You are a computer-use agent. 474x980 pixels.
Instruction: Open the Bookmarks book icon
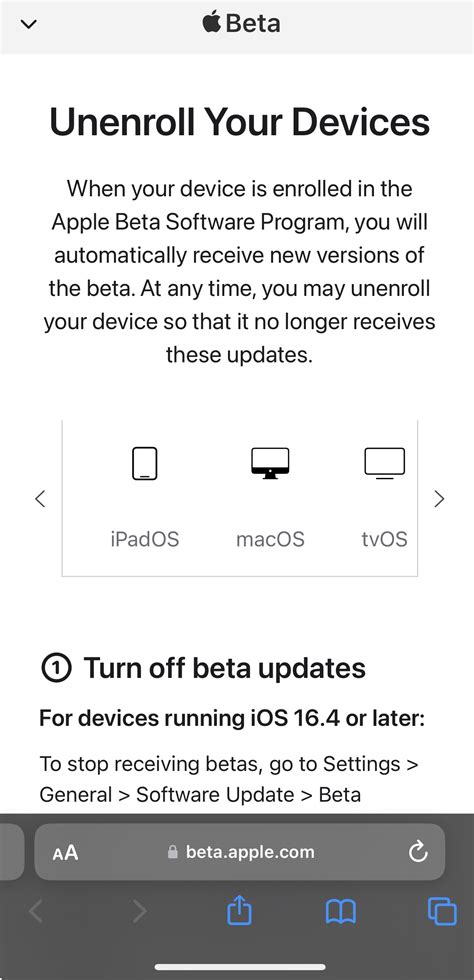tap(341, 912)
